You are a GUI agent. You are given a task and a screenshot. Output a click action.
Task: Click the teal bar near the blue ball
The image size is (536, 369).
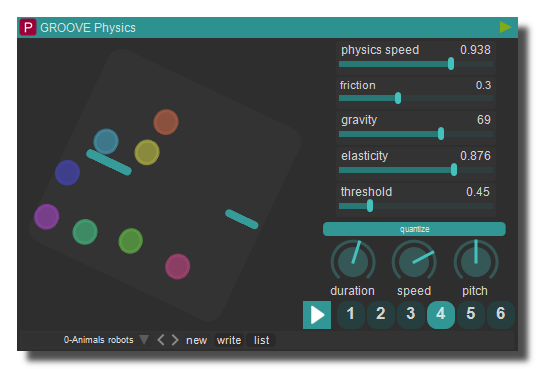pos(109,162)
